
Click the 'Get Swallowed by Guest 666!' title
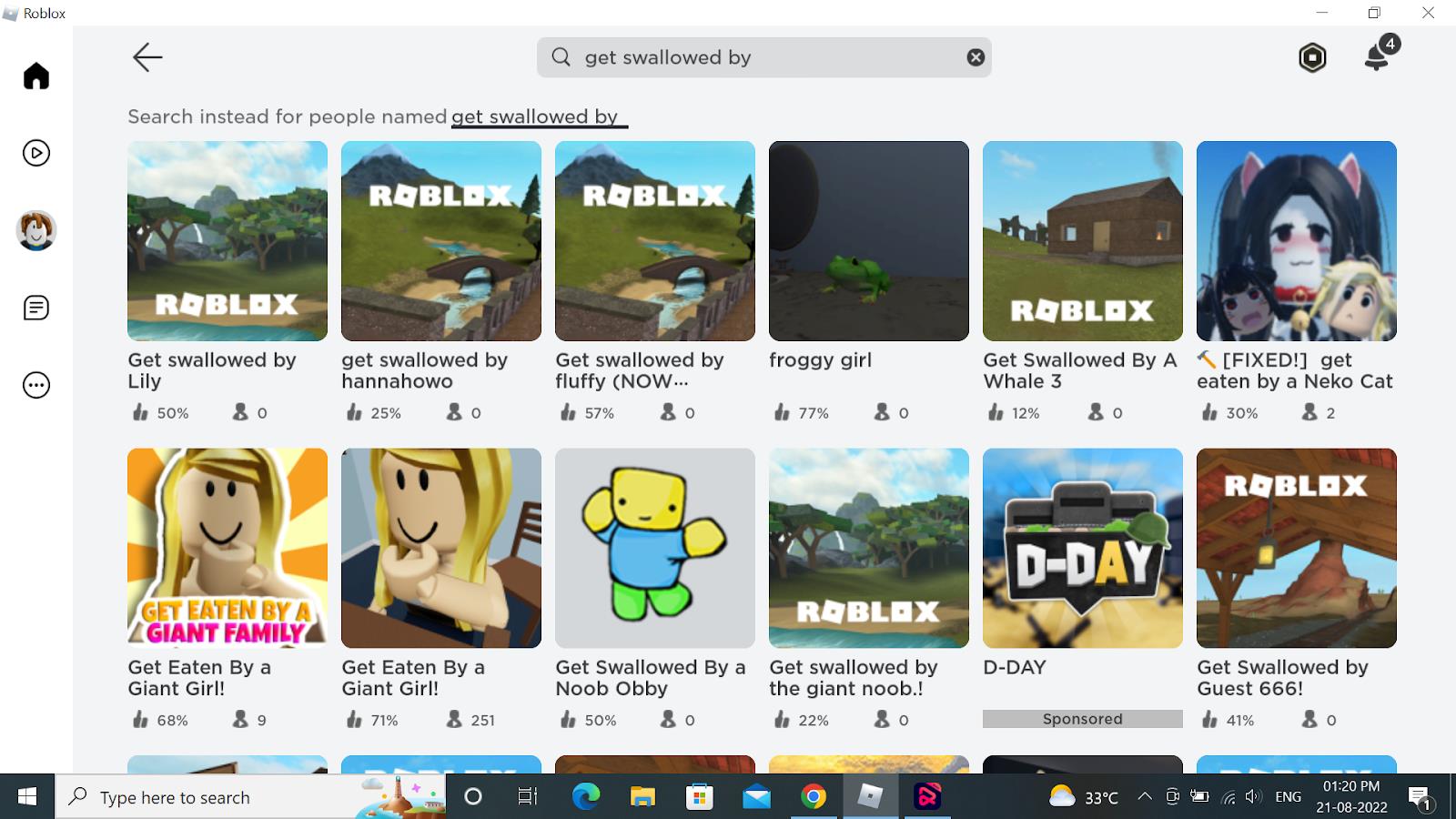pyautogui.click(x=1282, y=678)
